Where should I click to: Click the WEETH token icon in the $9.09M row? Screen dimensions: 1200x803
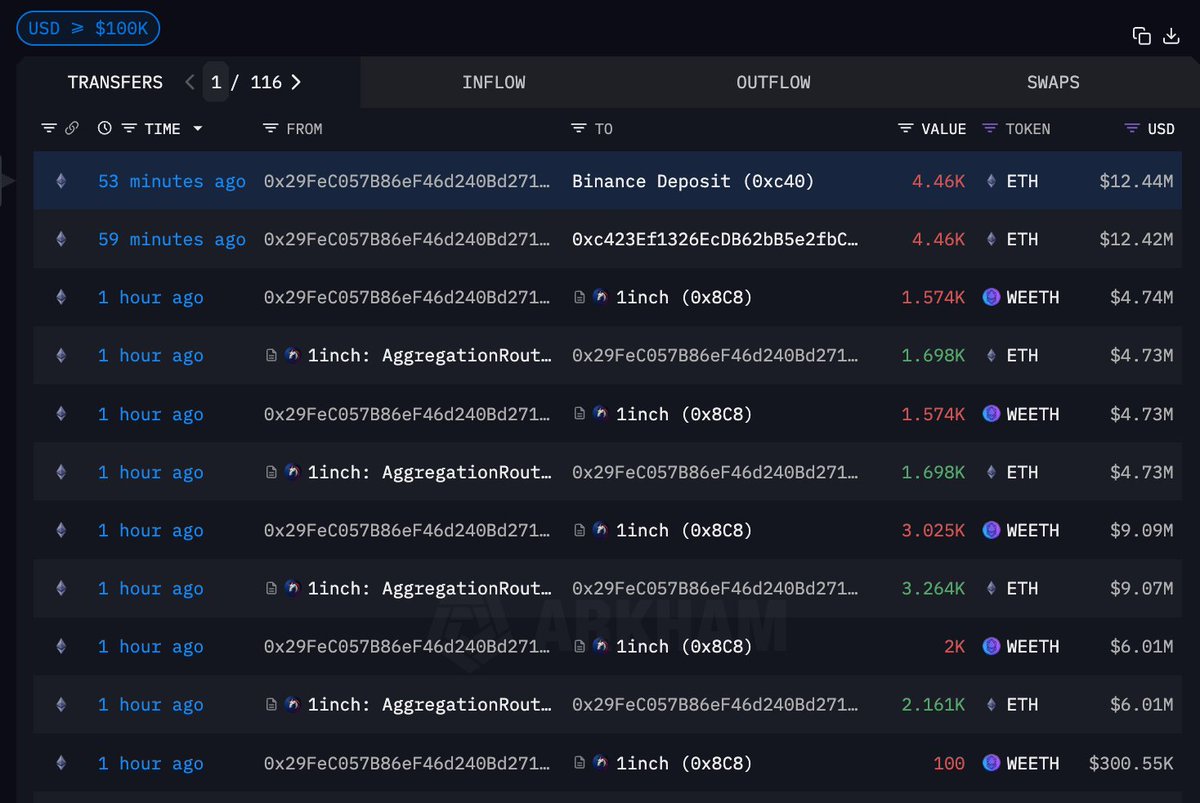pos(991,530)
